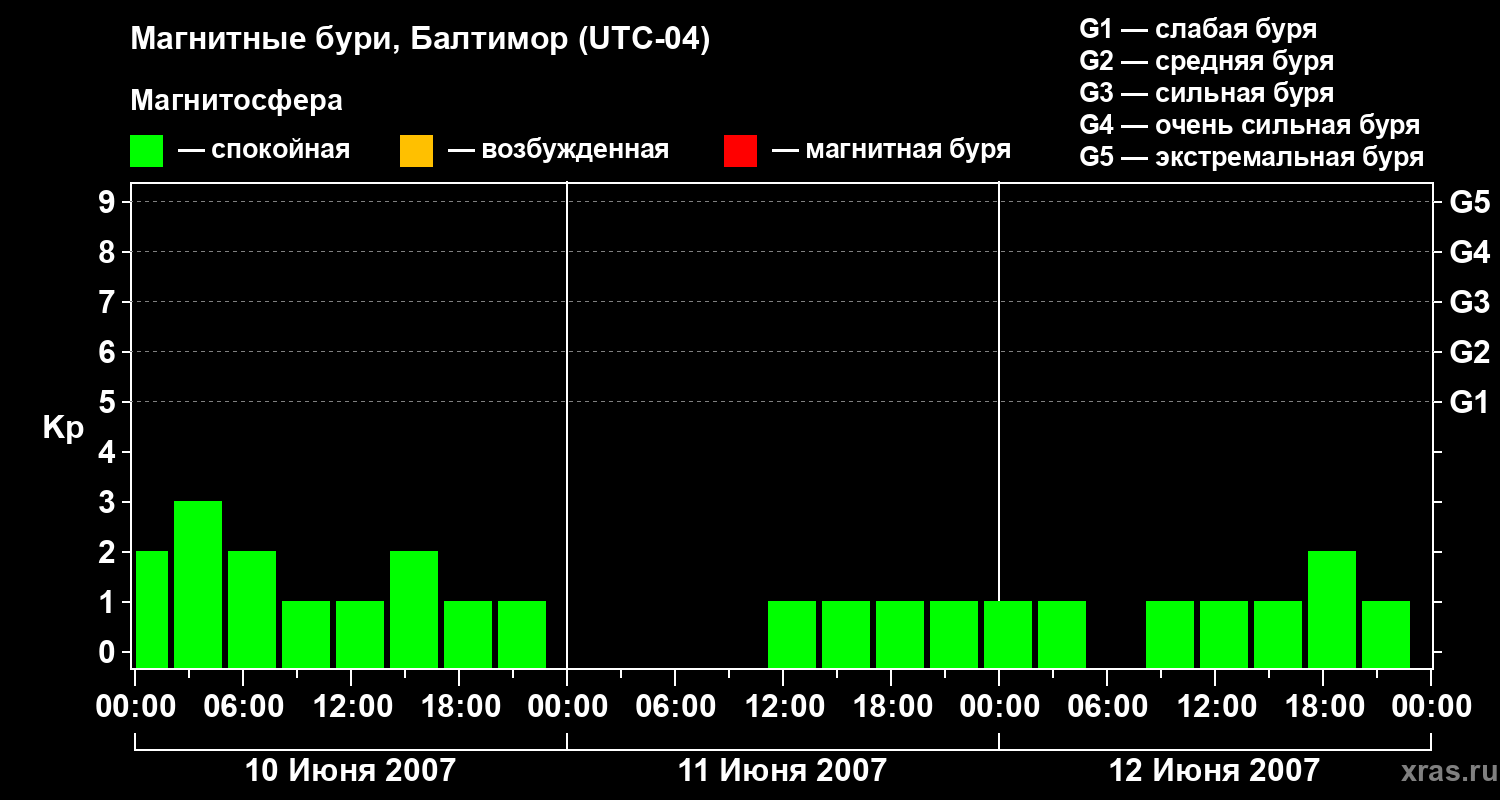
Task: Select the bar spanning midnight between 11 and 12 June
Action: [x=1008, y=634]
